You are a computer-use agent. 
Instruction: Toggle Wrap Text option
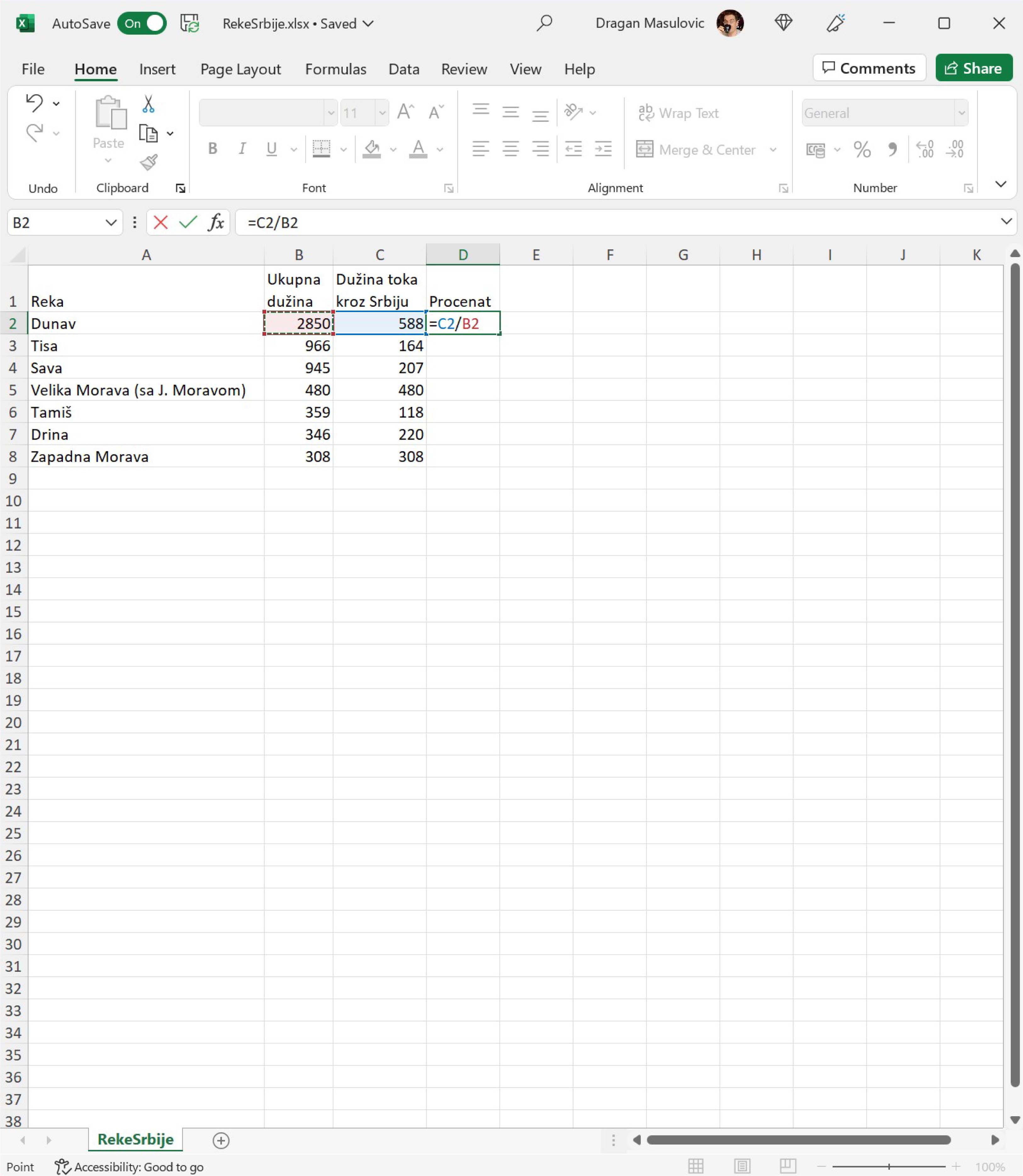click(678, 113)
